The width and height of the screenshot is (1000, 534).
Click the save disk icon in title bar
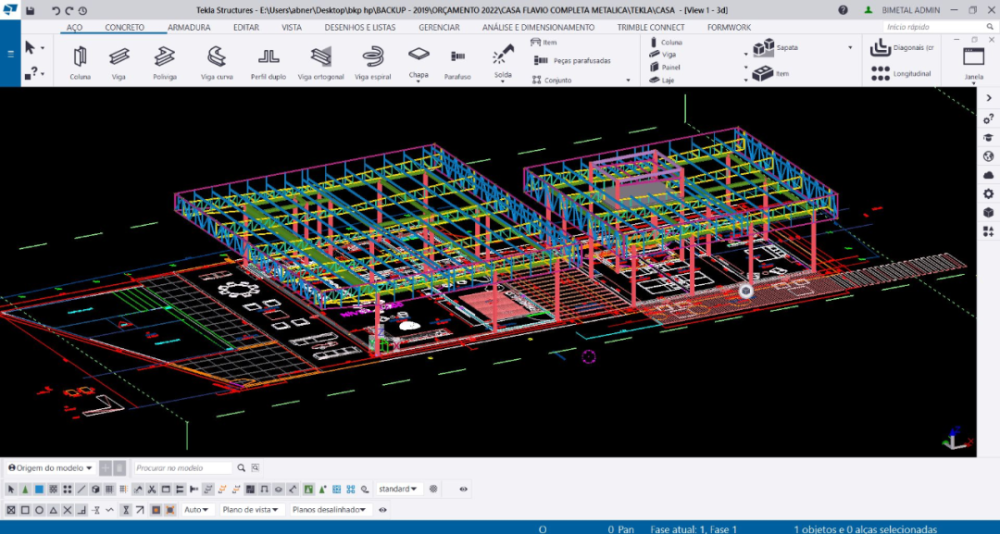(30, 10)
